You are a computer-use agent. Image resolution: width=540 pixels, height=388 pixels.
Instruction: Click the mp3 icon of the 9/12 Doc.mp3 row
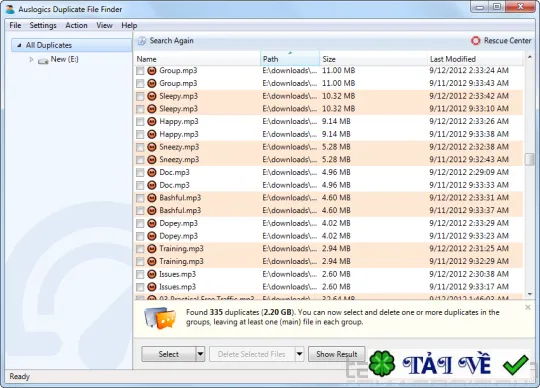[x=152, y=172]
